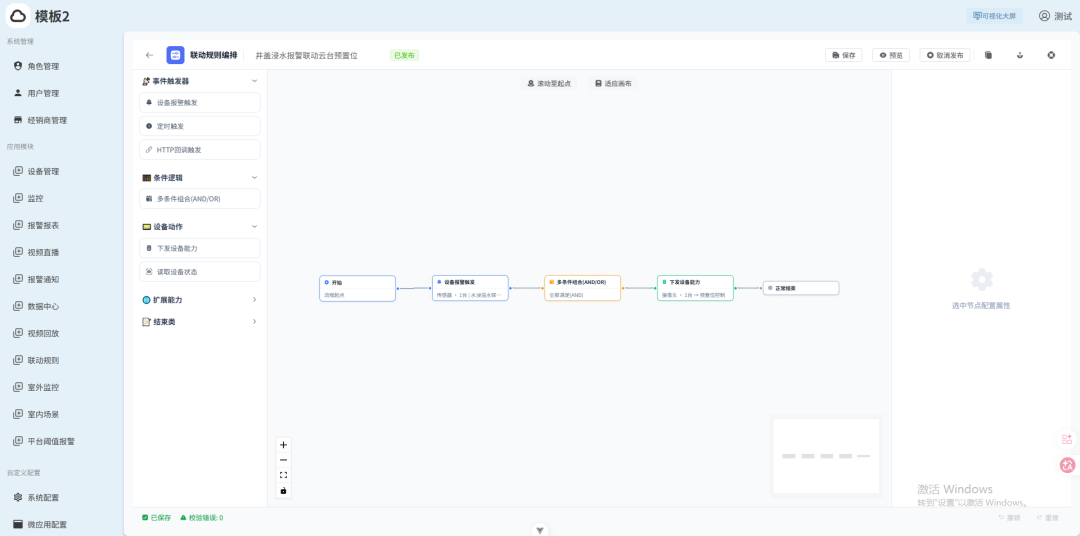The width and height of the screenshot is (1080, 536).
Task: Click the blue 联动规则编排 app icon
Action: pos(175,55)
